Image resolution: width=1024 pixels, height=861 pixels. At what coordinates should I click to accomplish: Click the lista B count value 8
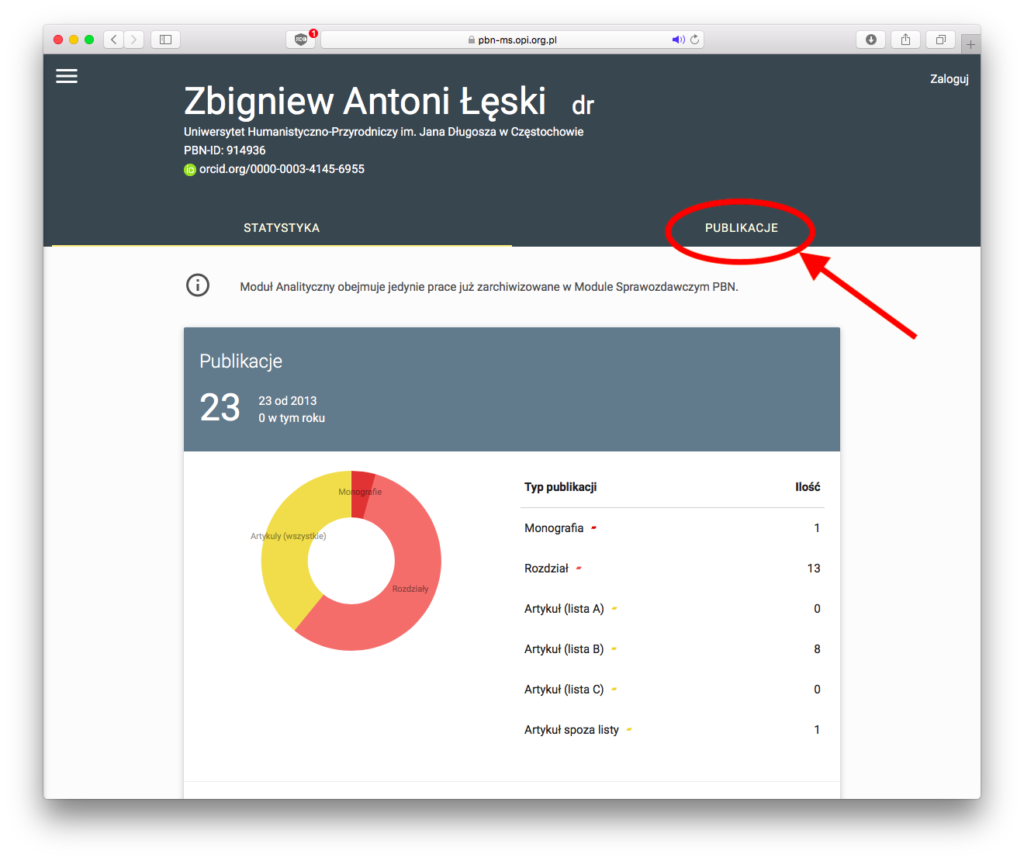[816, 649]
